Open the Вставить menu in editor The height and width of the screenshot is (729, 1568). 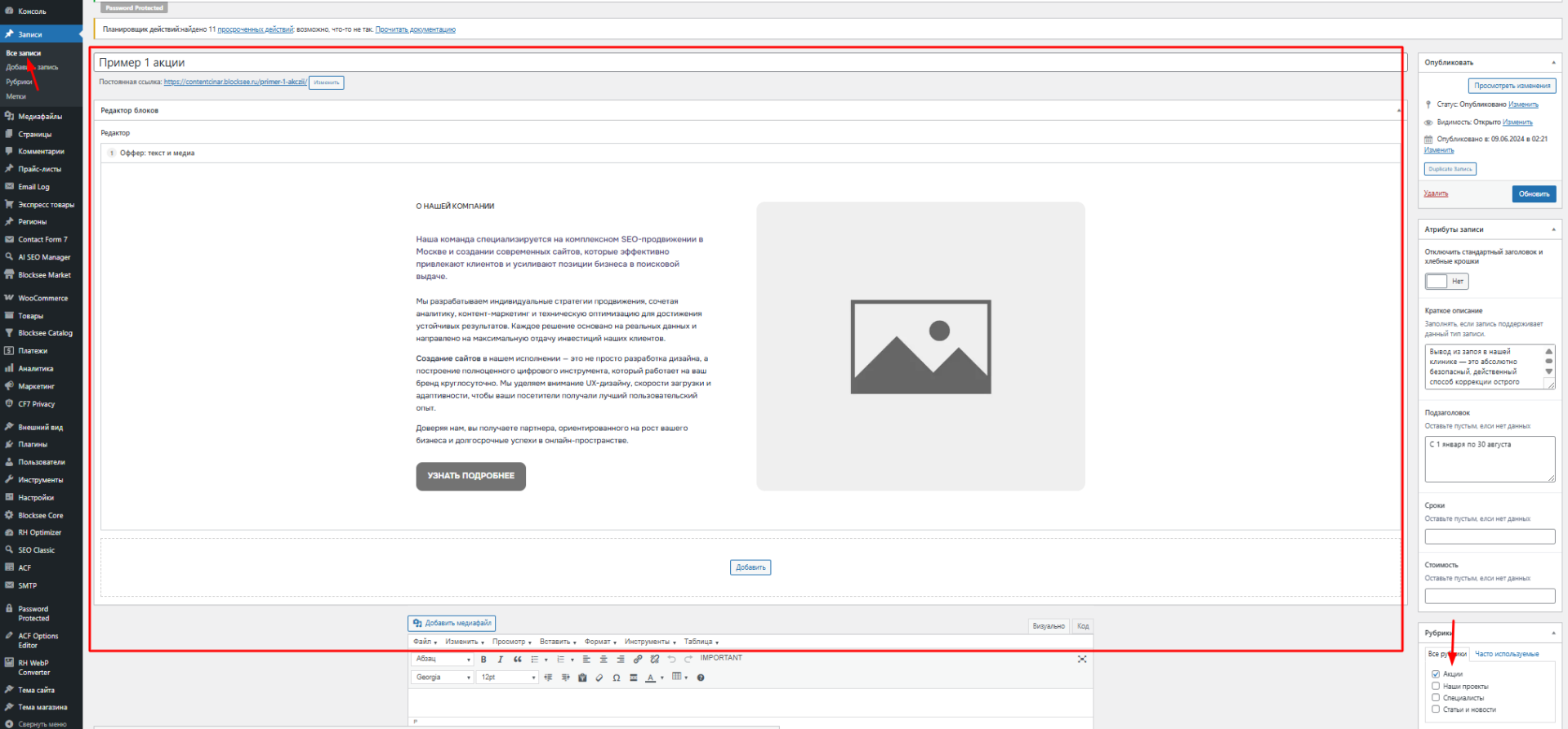tap(558, 642)
